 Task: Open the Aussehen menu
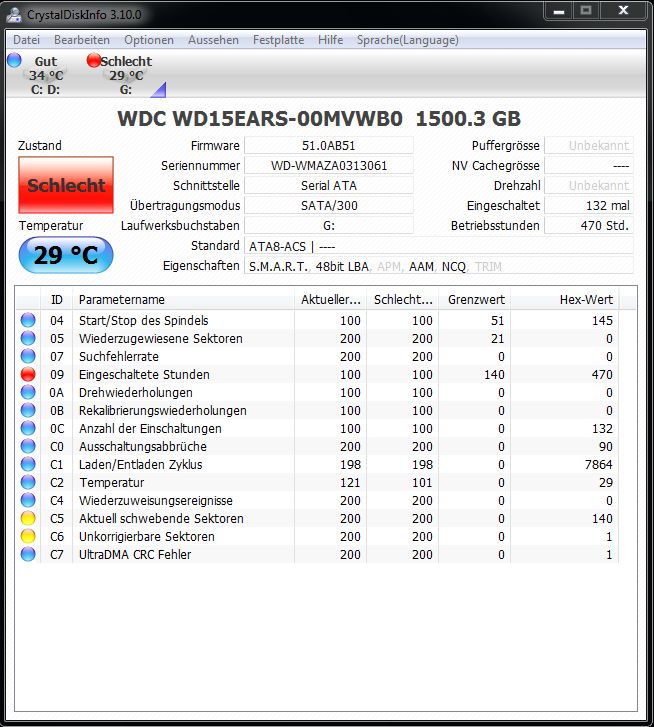pyautogui.click(x=213, y=40)
